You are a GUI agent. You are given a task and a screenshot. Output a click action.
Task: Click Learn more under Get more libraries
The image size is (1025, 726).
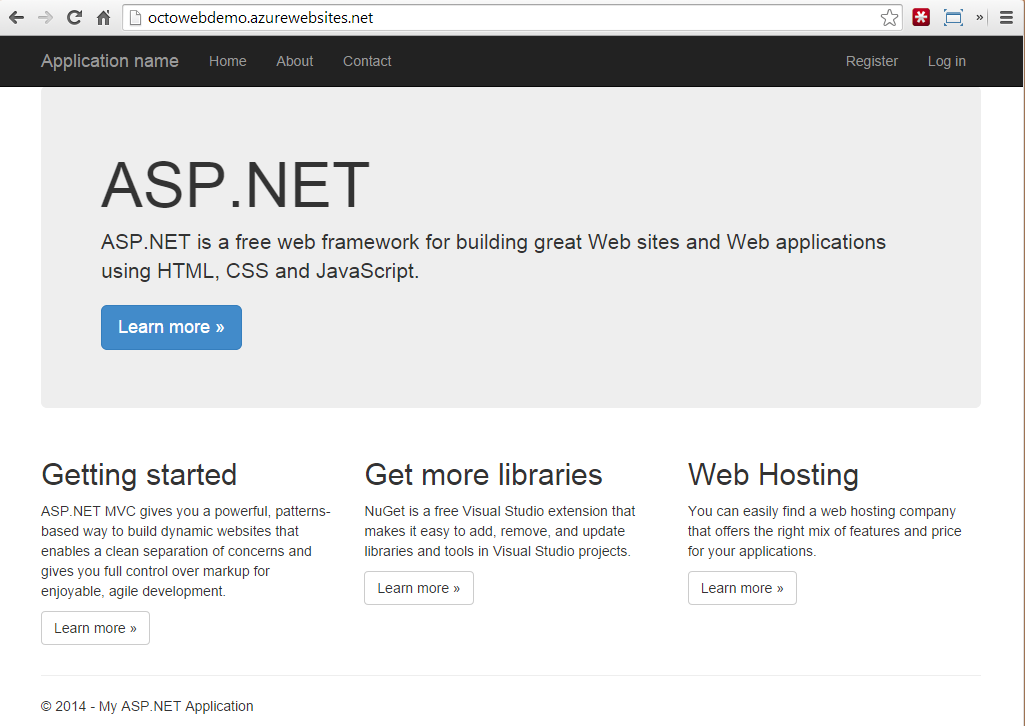tap(418, 588)
